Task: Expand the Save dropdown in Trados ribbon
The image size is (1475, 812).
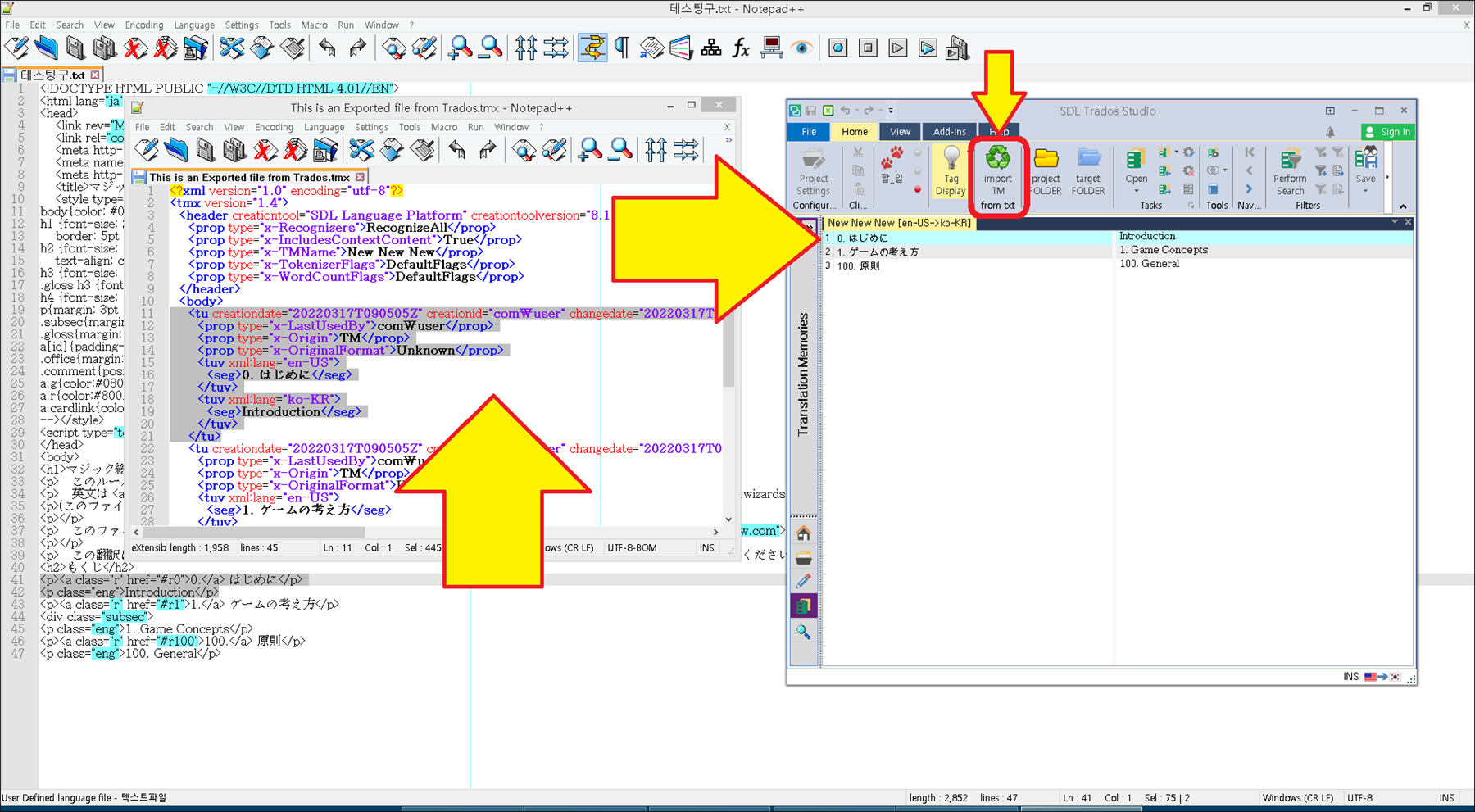Action: [1365, 191]
